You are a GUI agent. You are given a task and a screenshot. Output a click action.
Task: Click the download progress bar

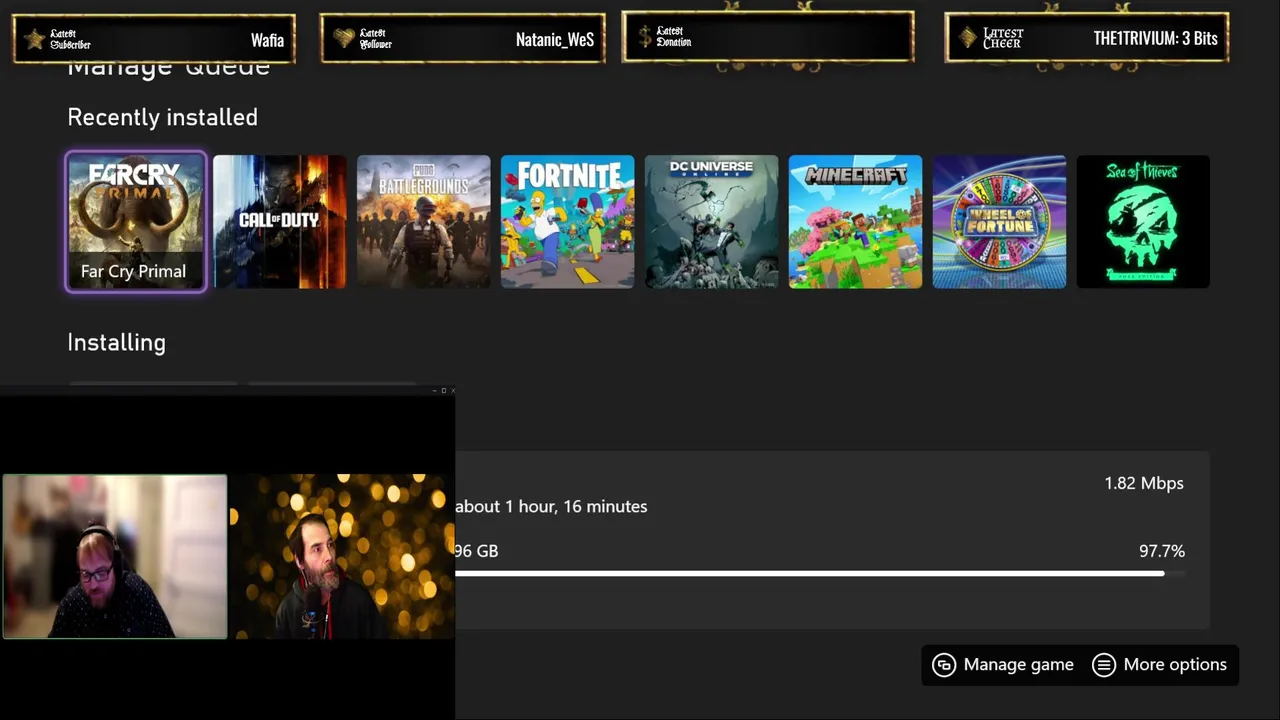(x=820, y=574)
